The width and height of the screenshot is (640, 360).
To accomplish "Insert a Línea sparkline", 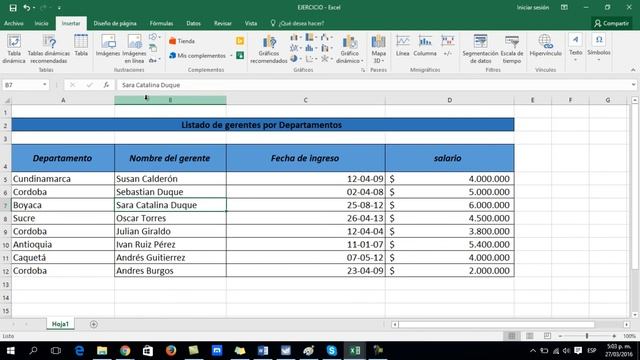I will pyautogui.click(x=402, y=46).
